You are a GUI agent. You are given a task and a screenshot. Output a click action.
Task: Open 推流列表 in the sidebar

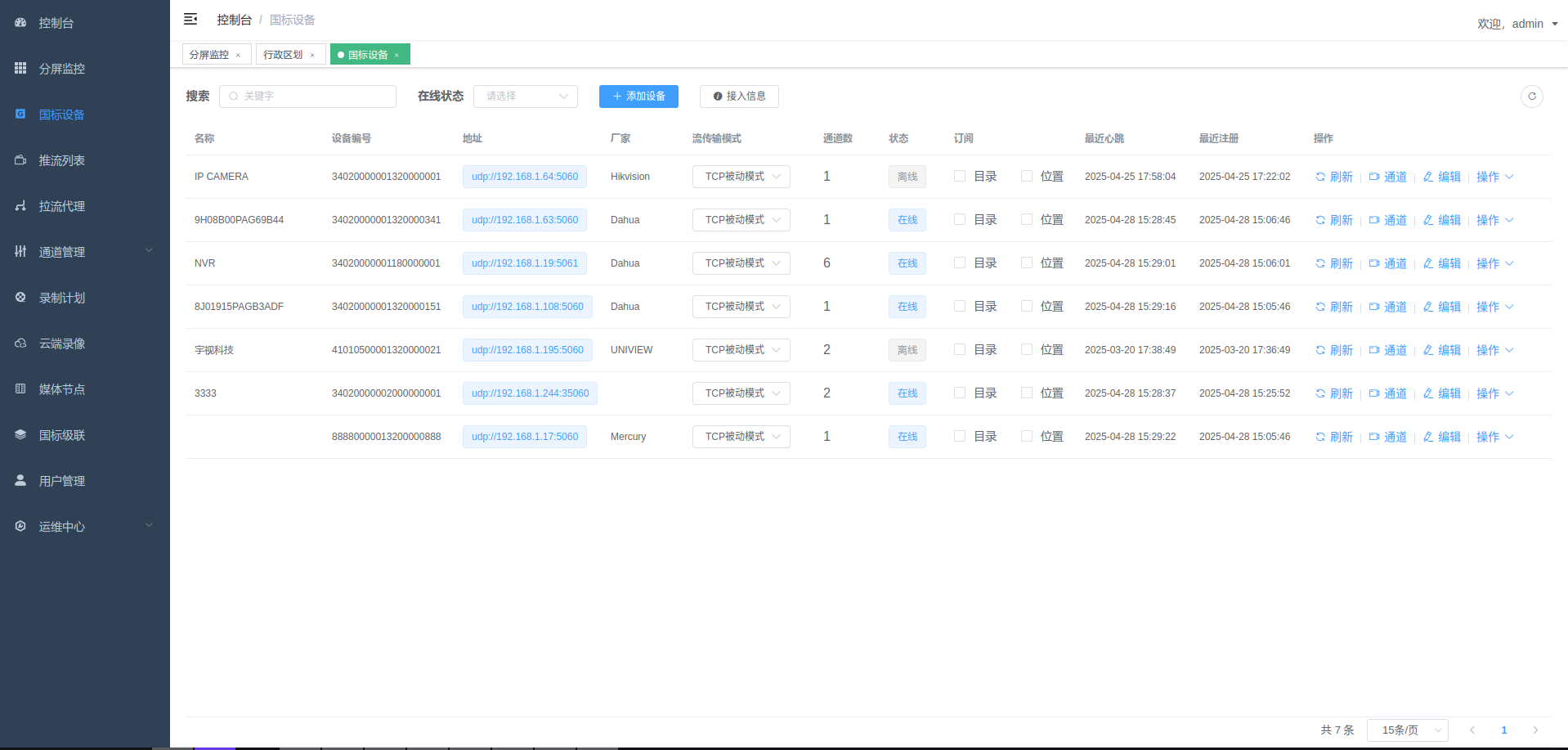coord(62,160)
